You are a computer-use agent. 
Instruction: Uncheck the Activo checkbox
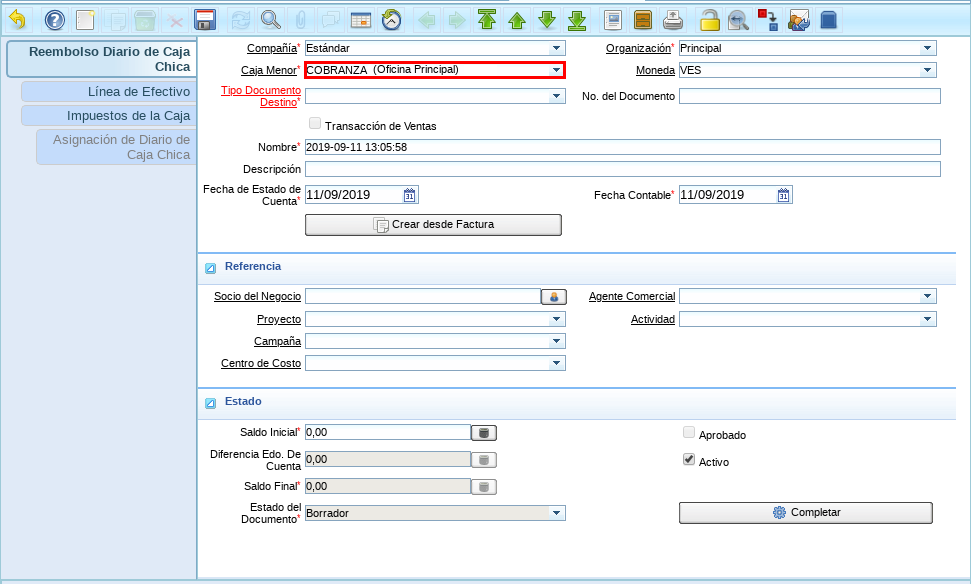click(688, 460)
